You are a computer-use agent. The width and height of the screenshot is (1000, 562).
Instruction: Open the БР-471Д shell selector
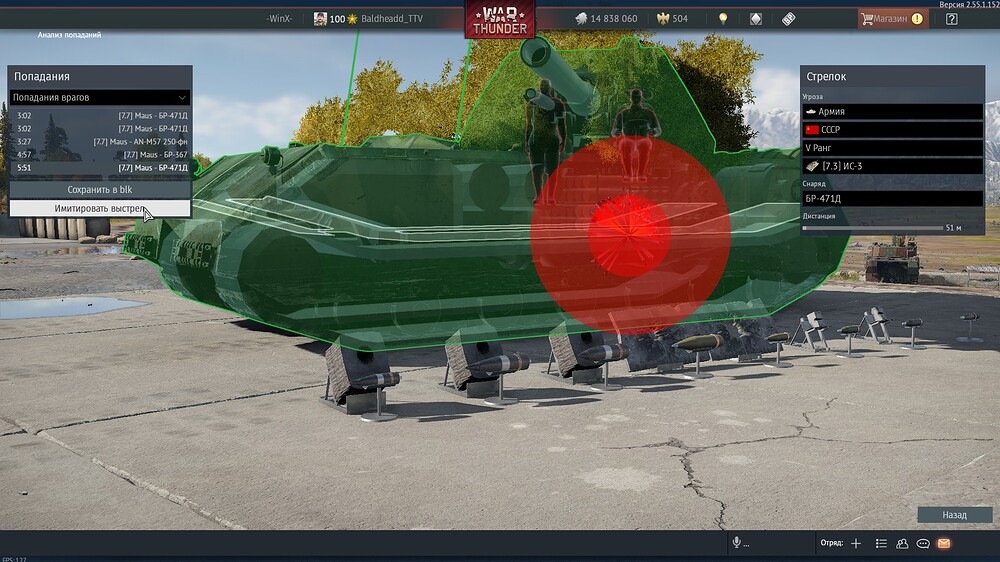coord(892,198)
